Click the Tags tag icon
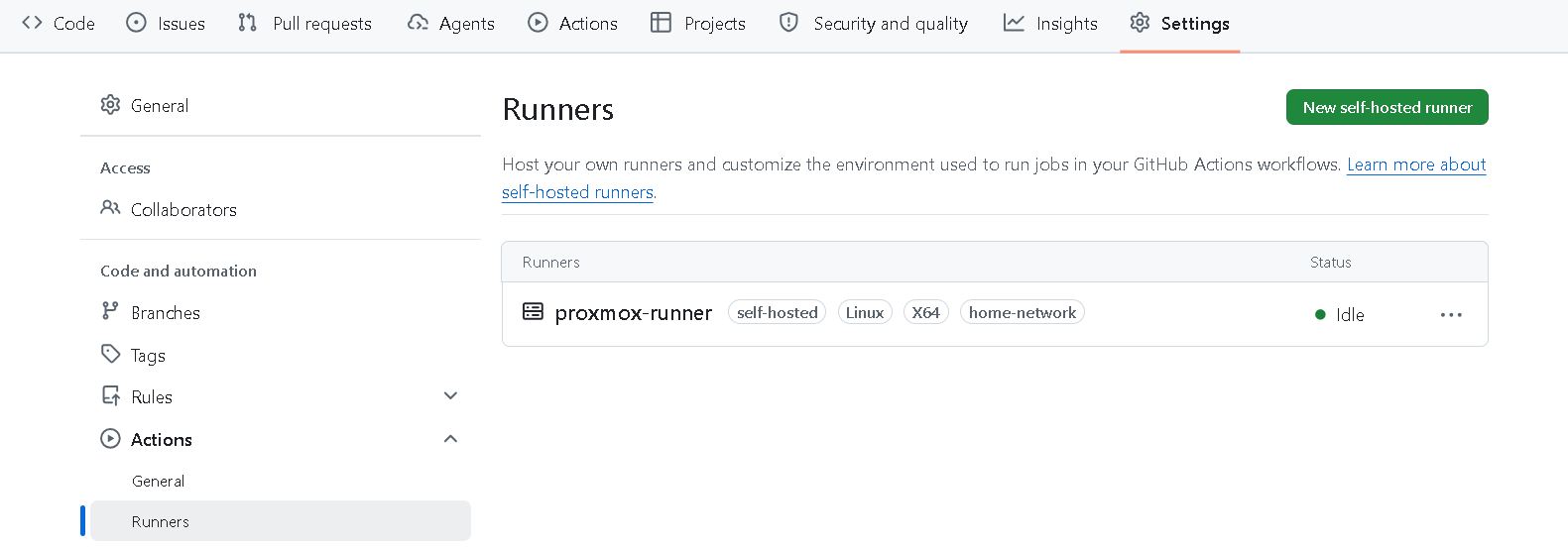1568x547 pixels. (110, 354)
